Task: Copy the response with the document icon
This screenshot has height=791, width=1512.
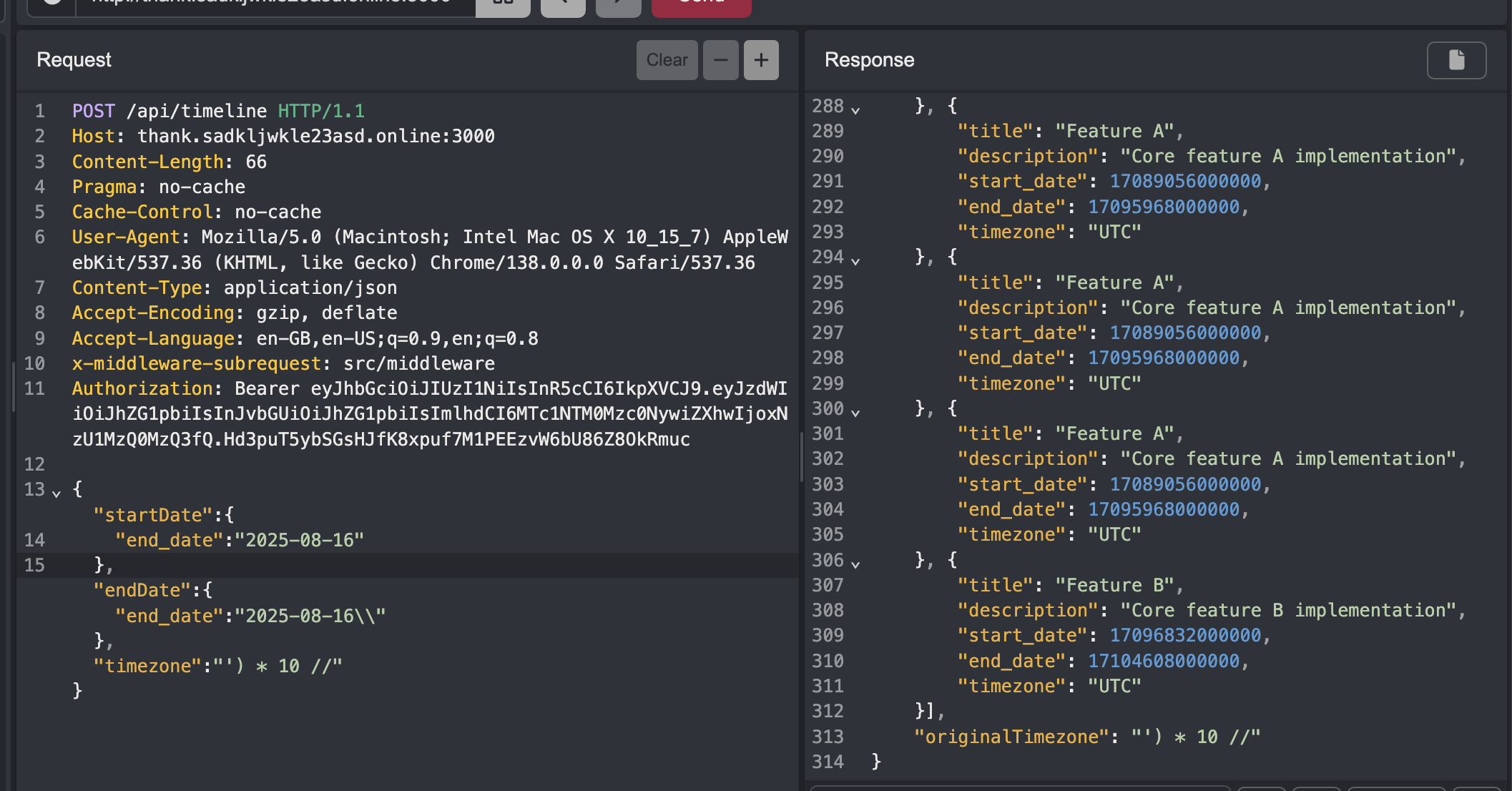Action: coord(1456,60)
